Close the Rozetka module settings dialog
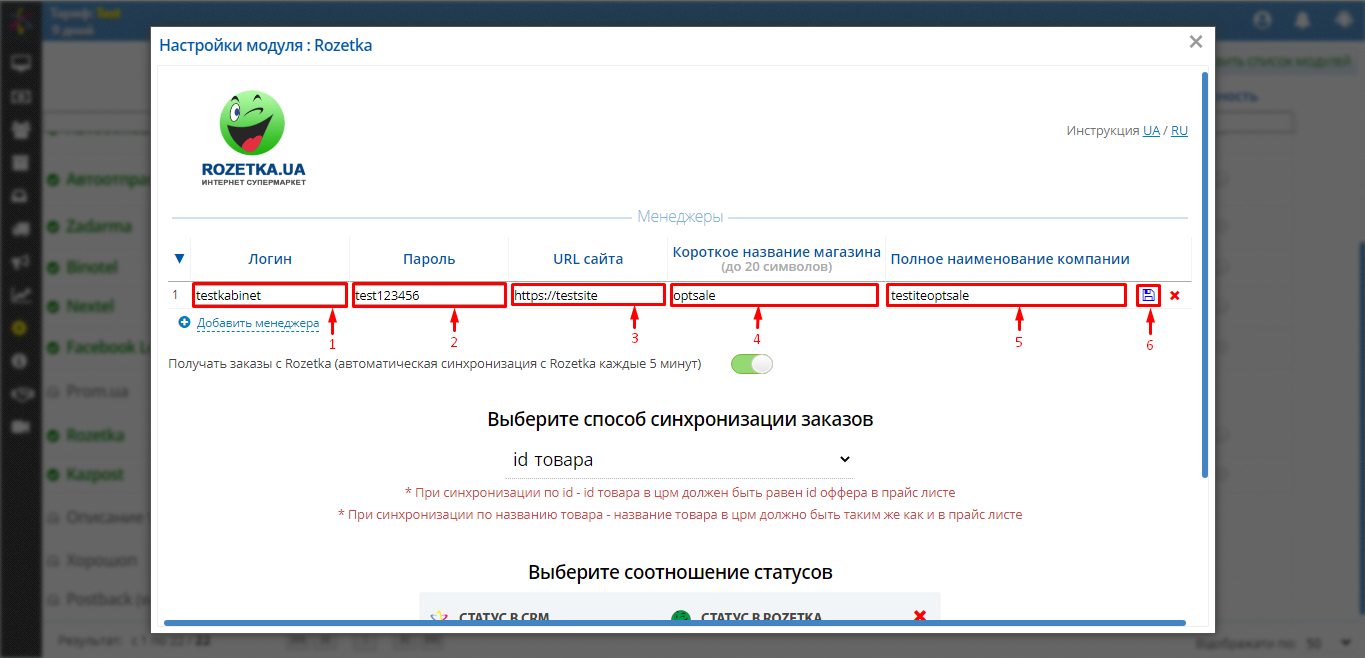 pyautogui.click(x=1195, y=42)
